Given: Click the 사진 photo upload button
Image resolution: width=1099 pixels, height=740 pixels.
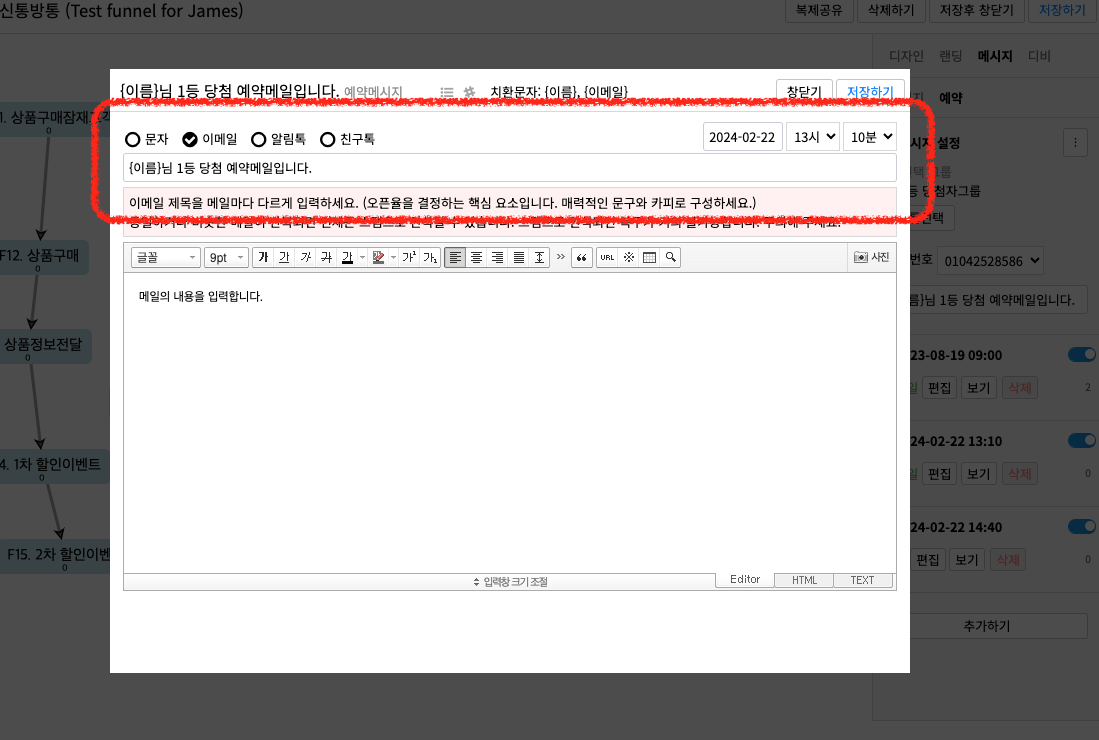Looking at the screenshot, I should pyautogui.click(x=871, y=258).
